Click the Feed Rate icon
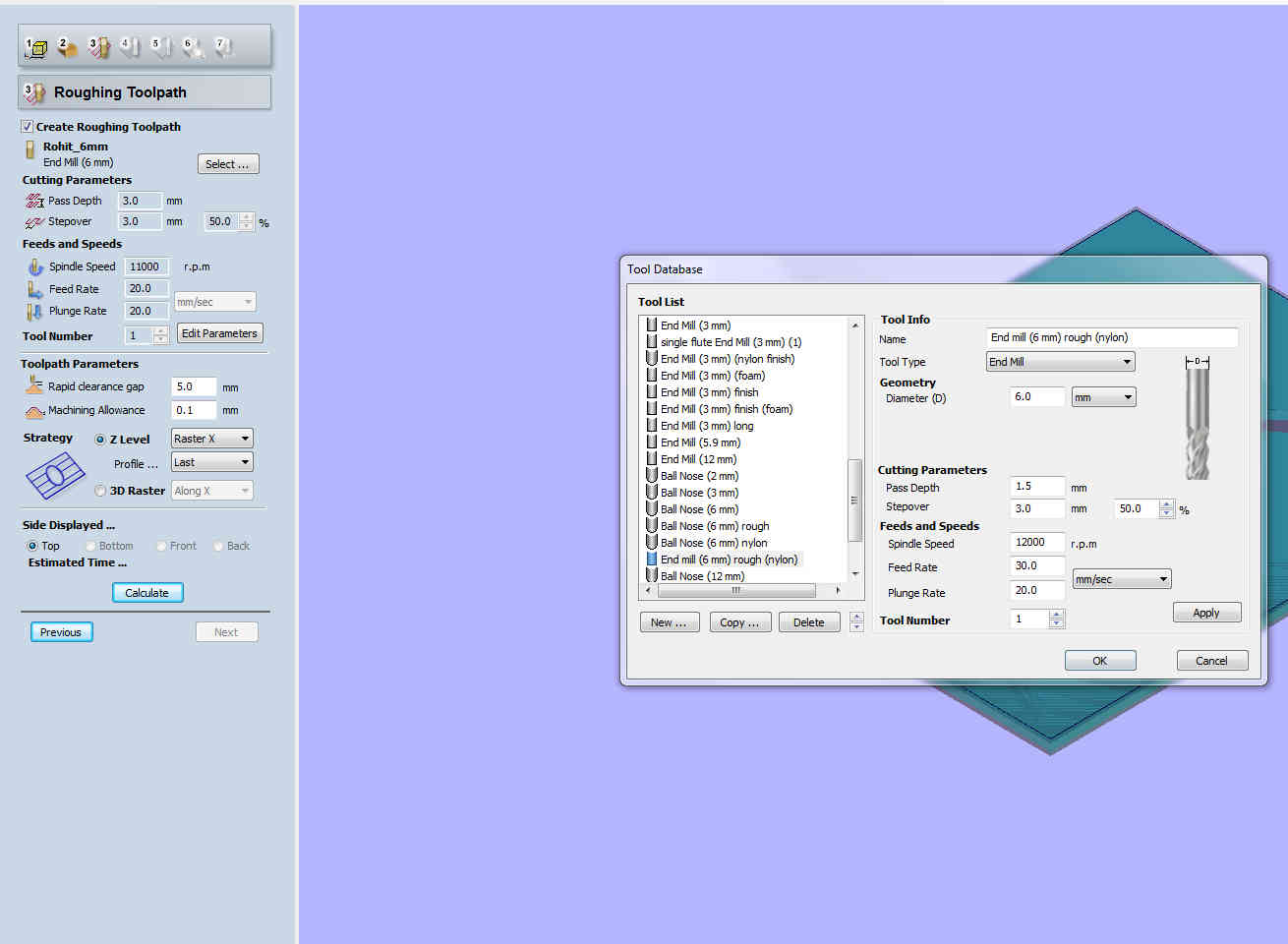The image size is (1288, 944). pyautogui.click(x=35, y=289)
